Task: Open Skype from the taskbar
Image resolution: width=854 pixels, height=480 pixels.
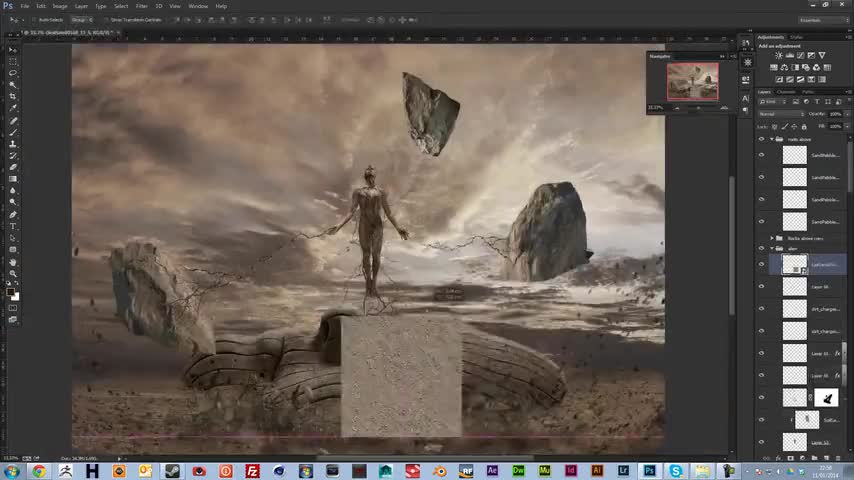Action: pos(676,471)
